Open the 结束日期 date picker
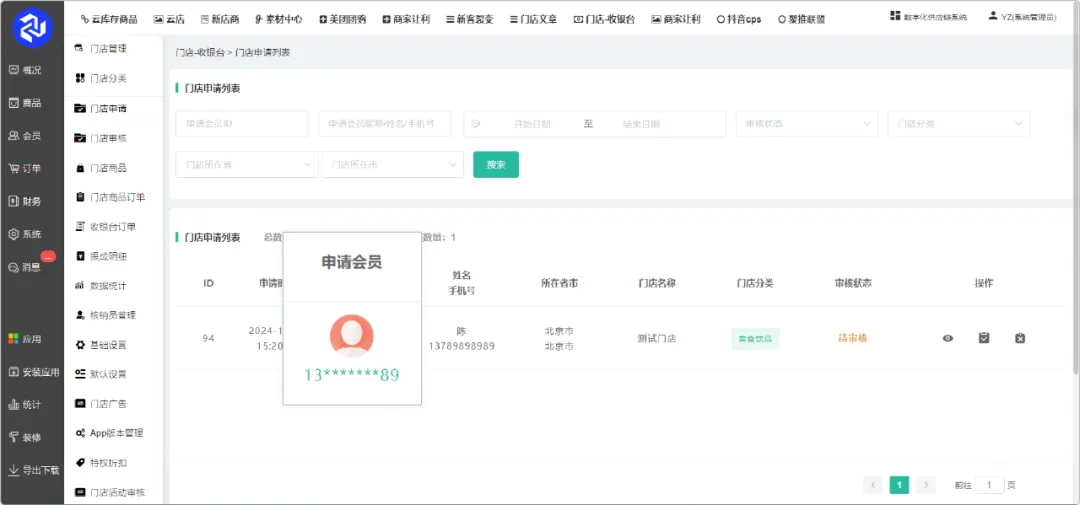Image resolution: width=1080 pixels, height=505 pixels. click(641, 124)
